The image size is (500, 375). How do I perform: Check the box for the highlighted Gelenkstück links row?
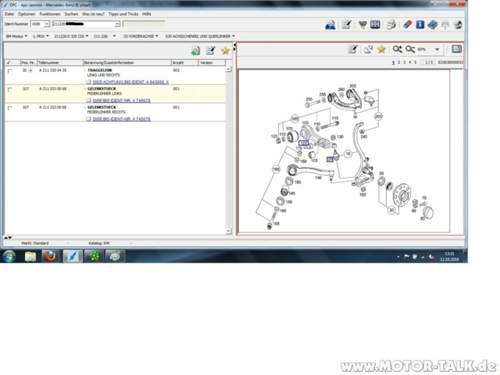click(10, 89)
